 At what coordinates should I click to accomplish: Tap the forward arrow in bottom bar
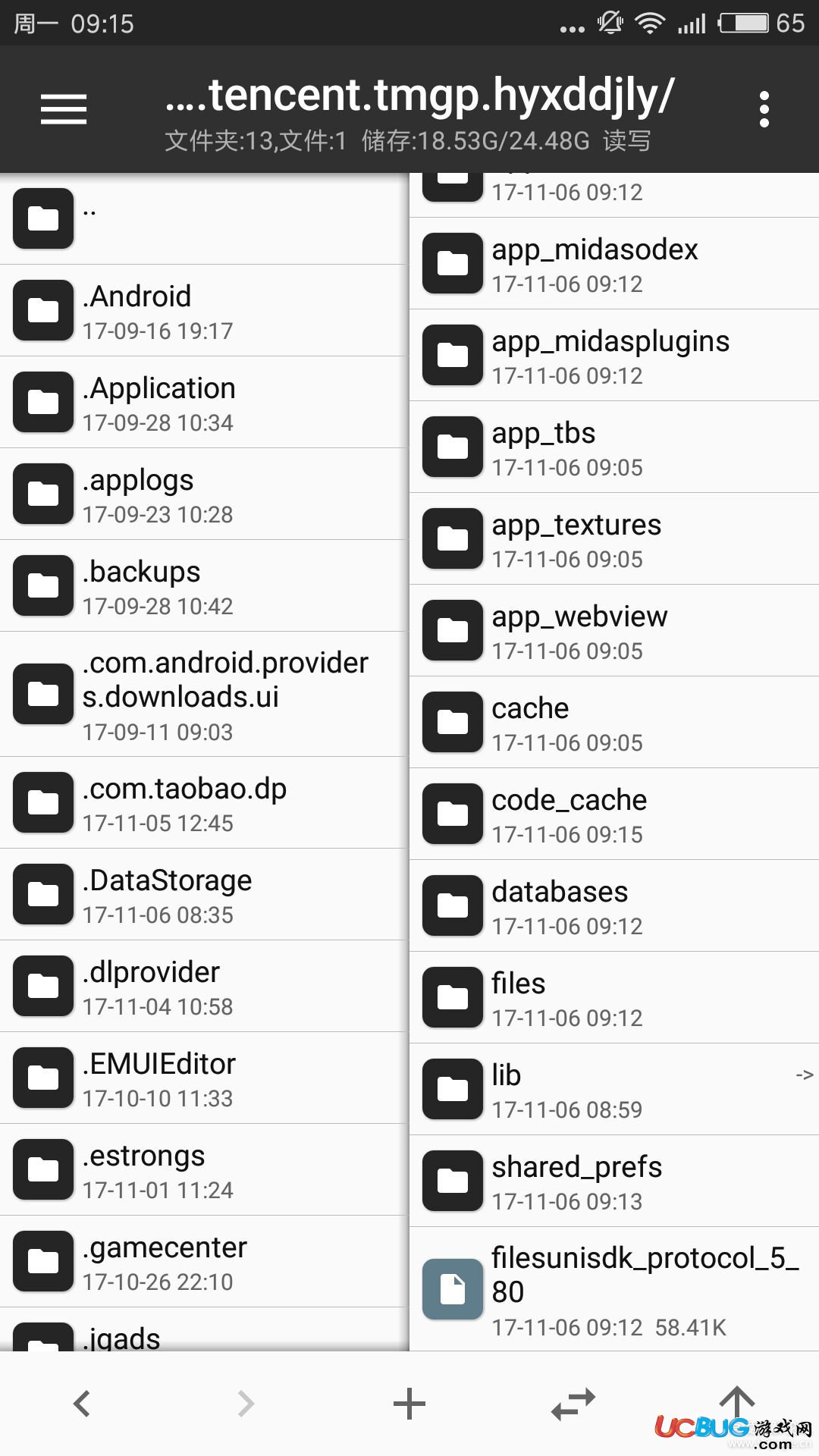[246, 1403]
